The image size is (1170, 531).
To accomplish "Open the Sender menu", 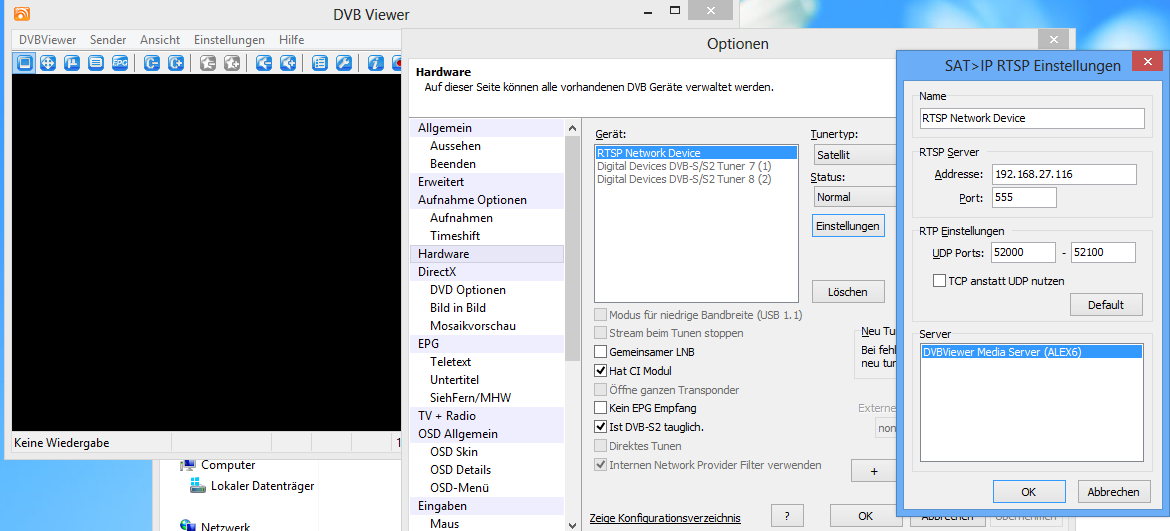I will [108, 40].
